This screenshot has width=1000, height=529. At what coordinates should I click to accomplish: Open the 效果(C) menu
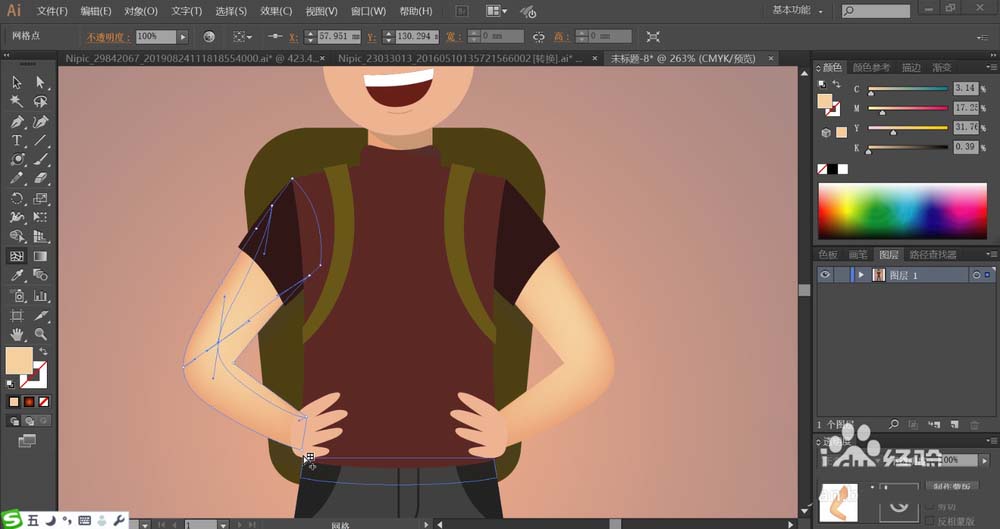coord(276,11)
